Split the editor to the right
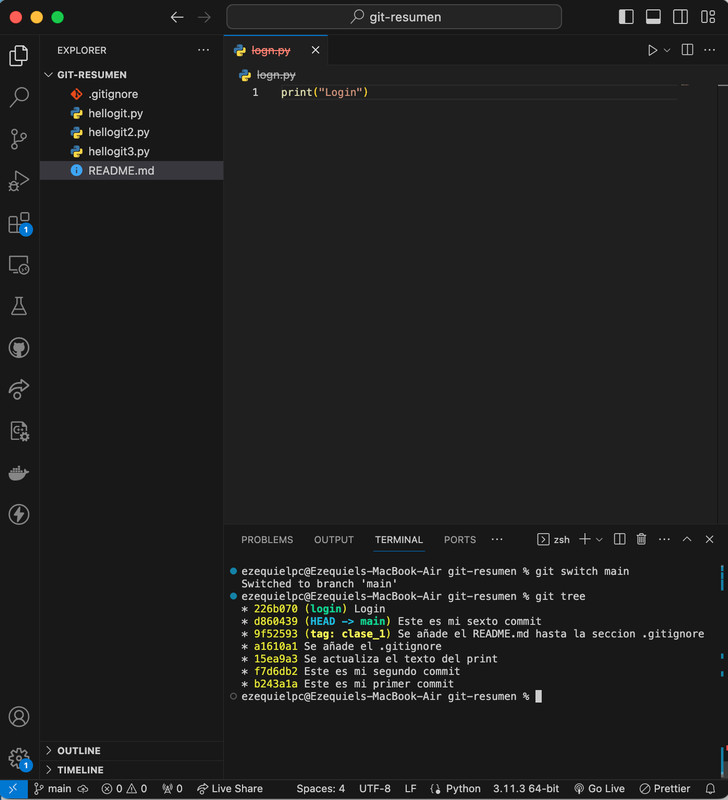 coord(687,50)
